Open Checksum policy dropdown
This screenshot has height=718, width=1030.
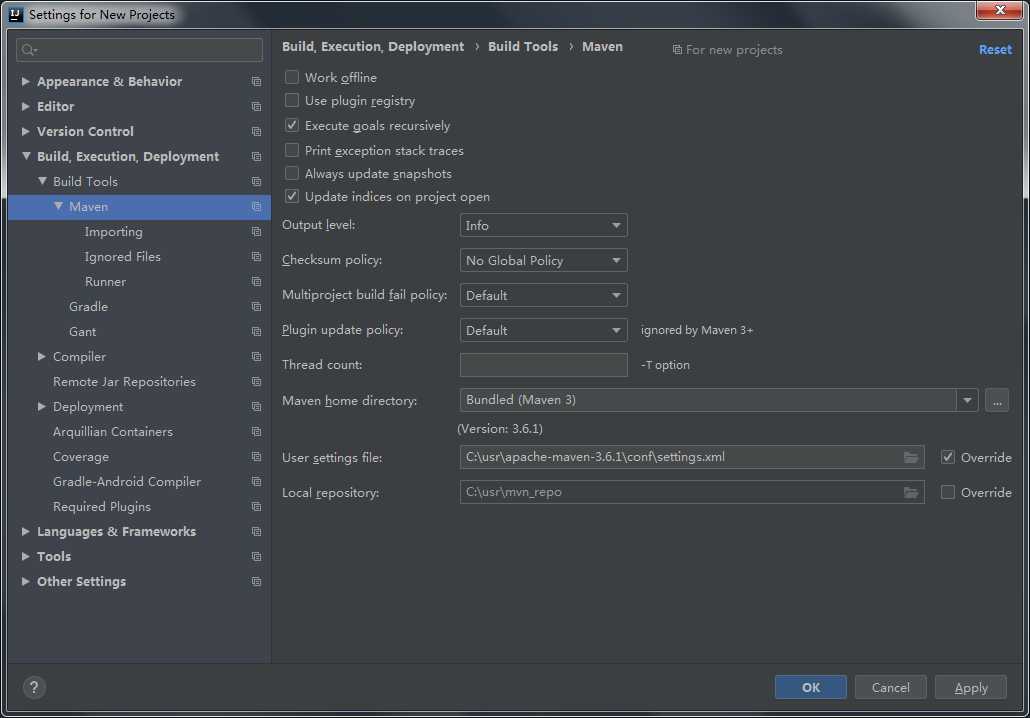543,260
